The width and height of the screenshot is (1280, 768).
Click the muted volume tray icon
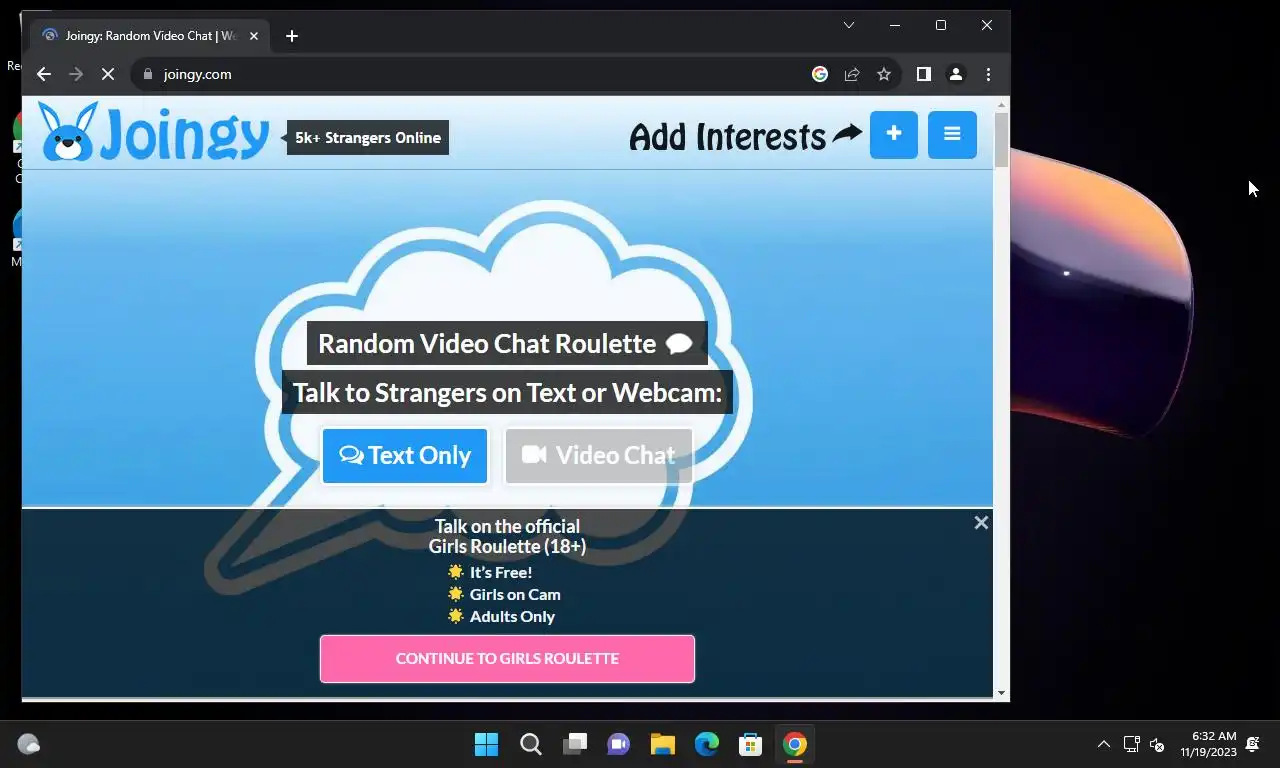pyautogui.click(x=1157, y=744)
